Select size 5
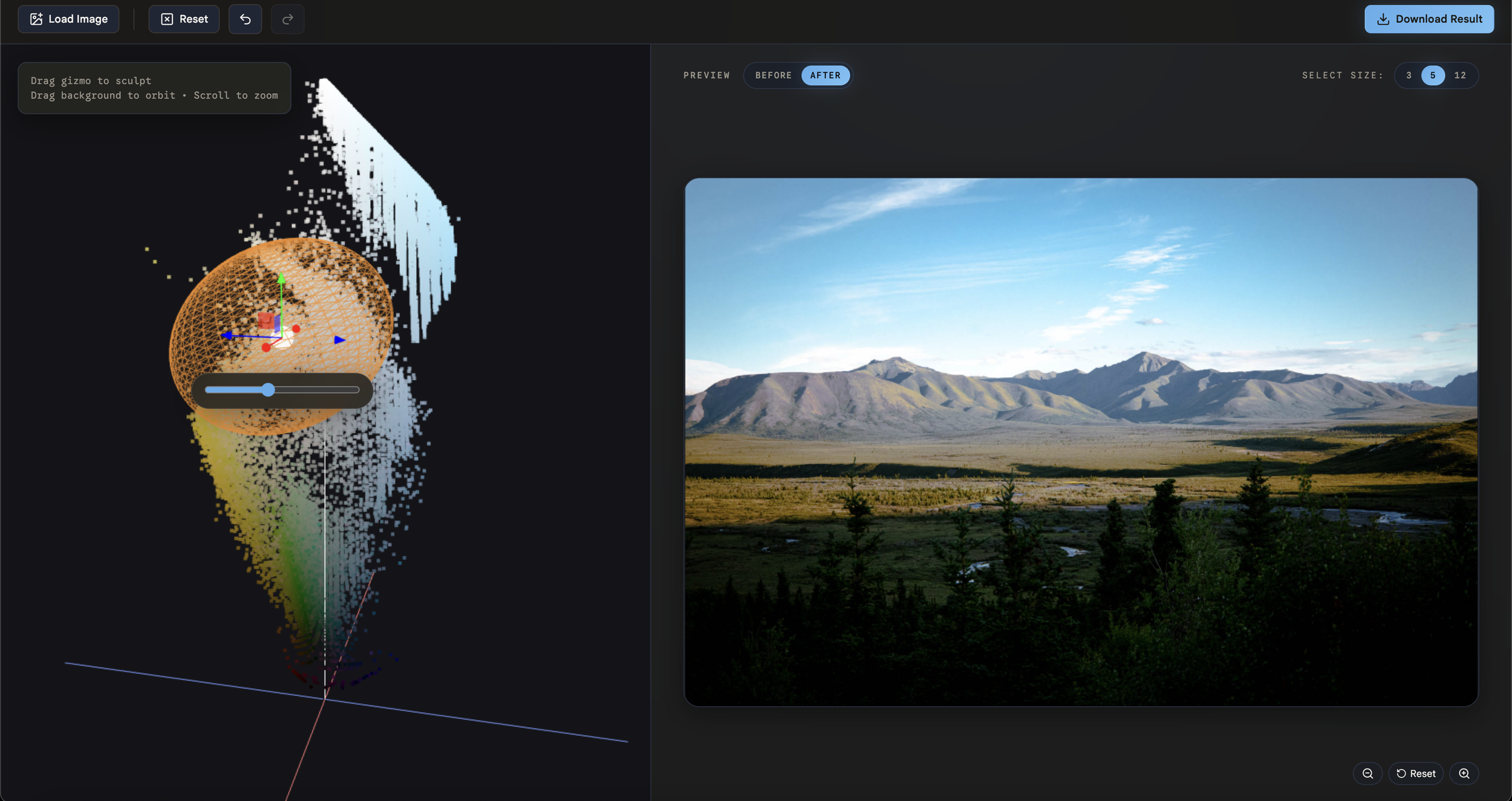Screen dimensions: 1512x801 [1433, 76]
